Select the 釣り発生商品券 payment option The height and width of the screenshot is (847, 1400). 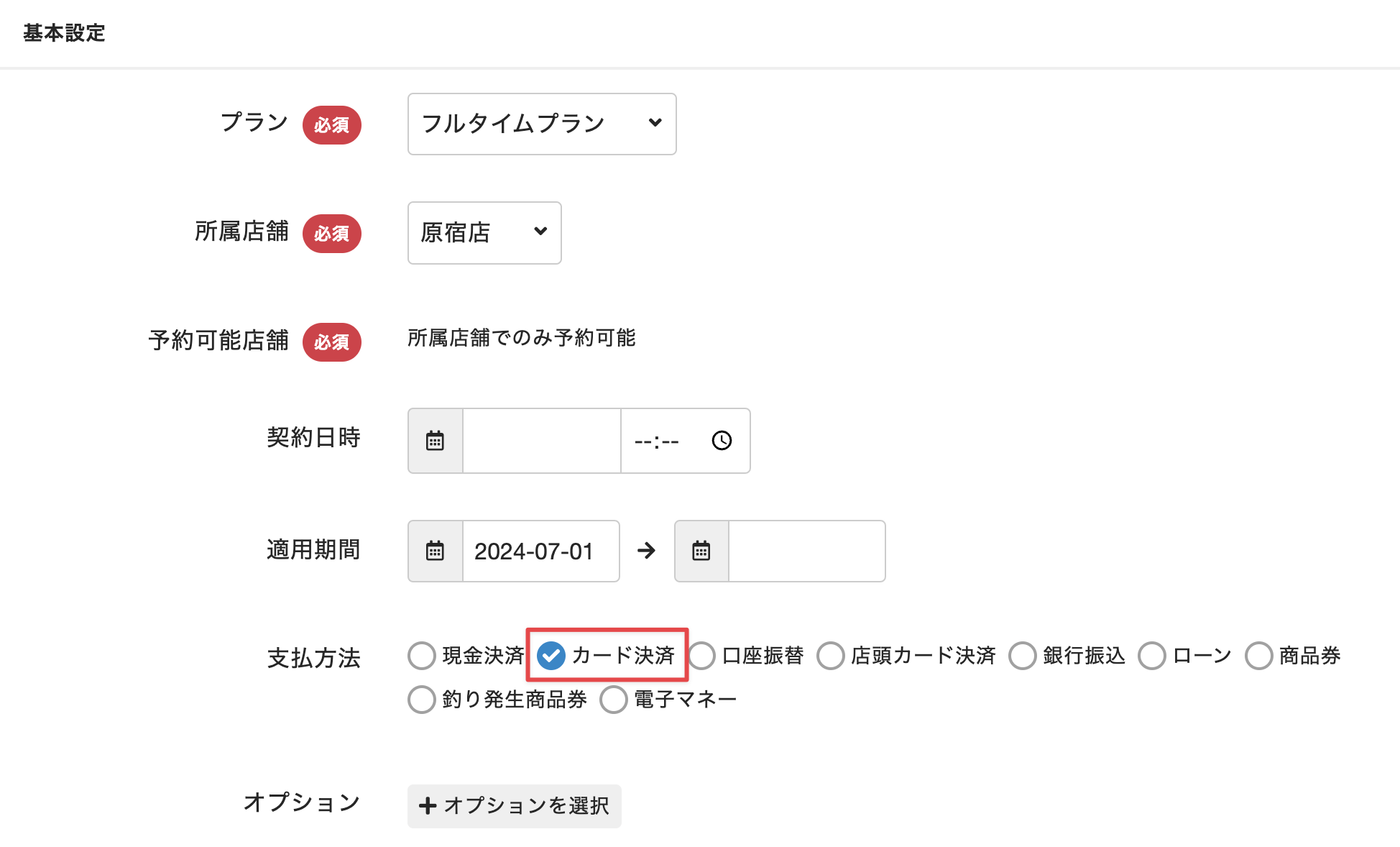tap(422, 700)
